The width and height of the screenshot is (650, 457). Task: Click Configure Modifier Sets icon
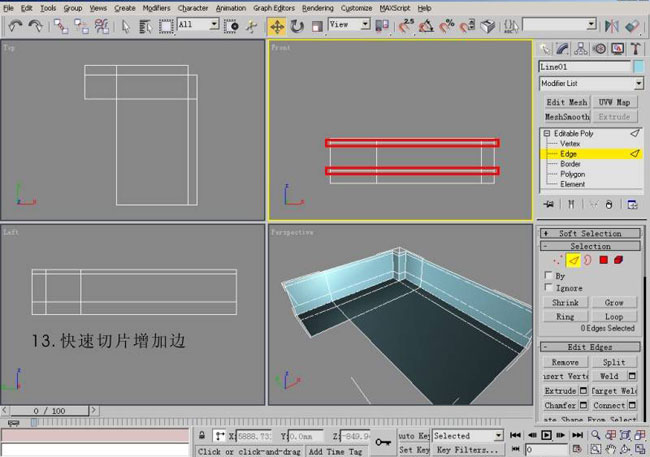(632, 204)
